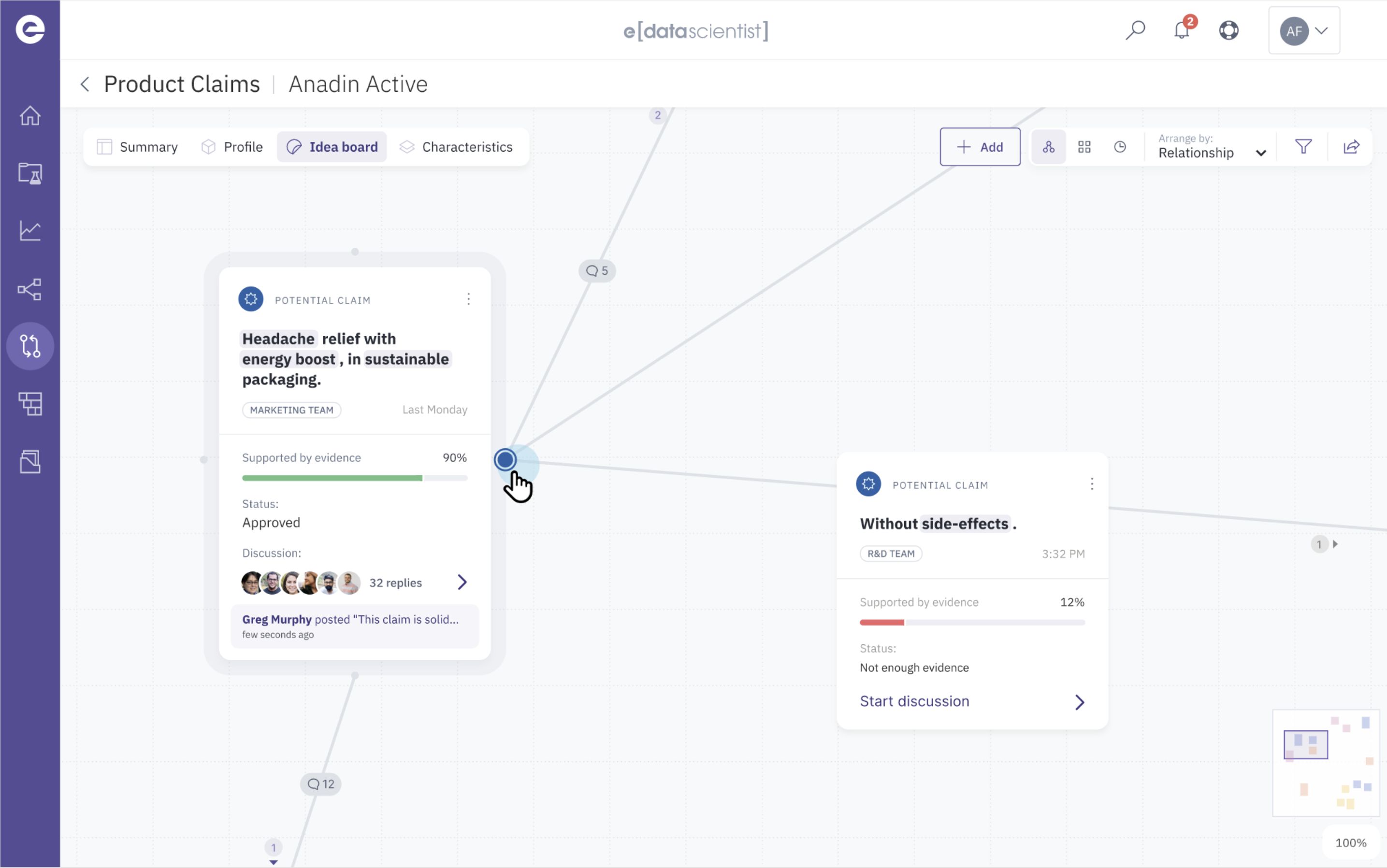Open the filter funnel
Image resolution: width=1387 pixels, height=868 pixels.
[1303, 147]
